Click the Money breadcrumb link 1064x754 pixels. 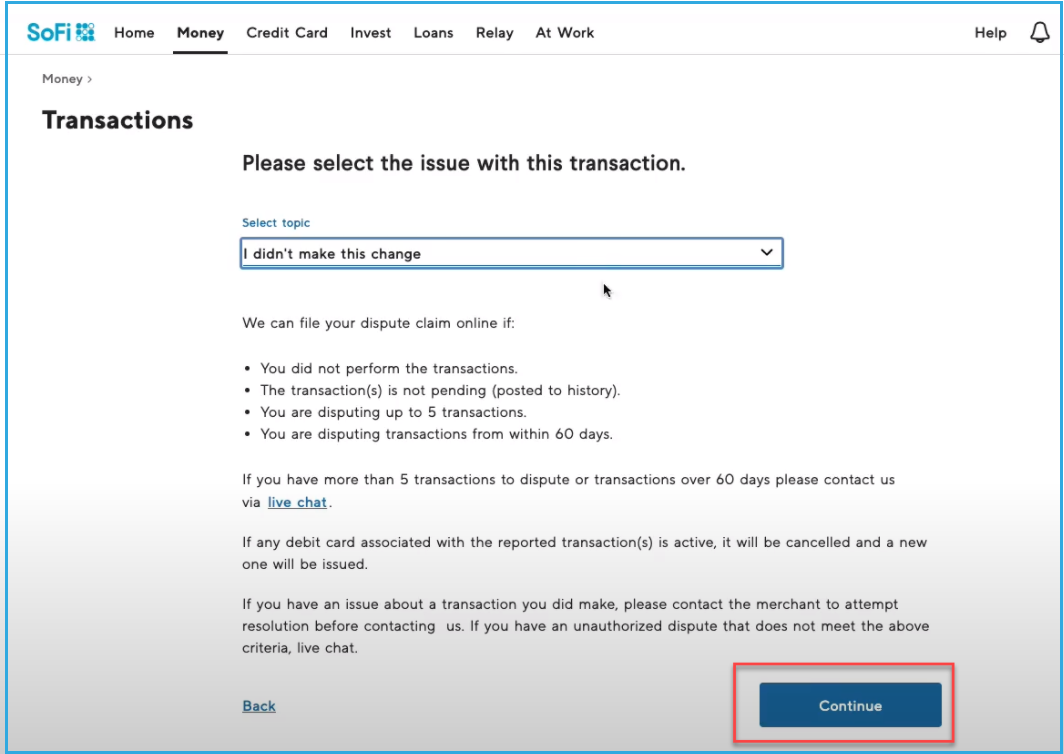[x=62, y=79]
